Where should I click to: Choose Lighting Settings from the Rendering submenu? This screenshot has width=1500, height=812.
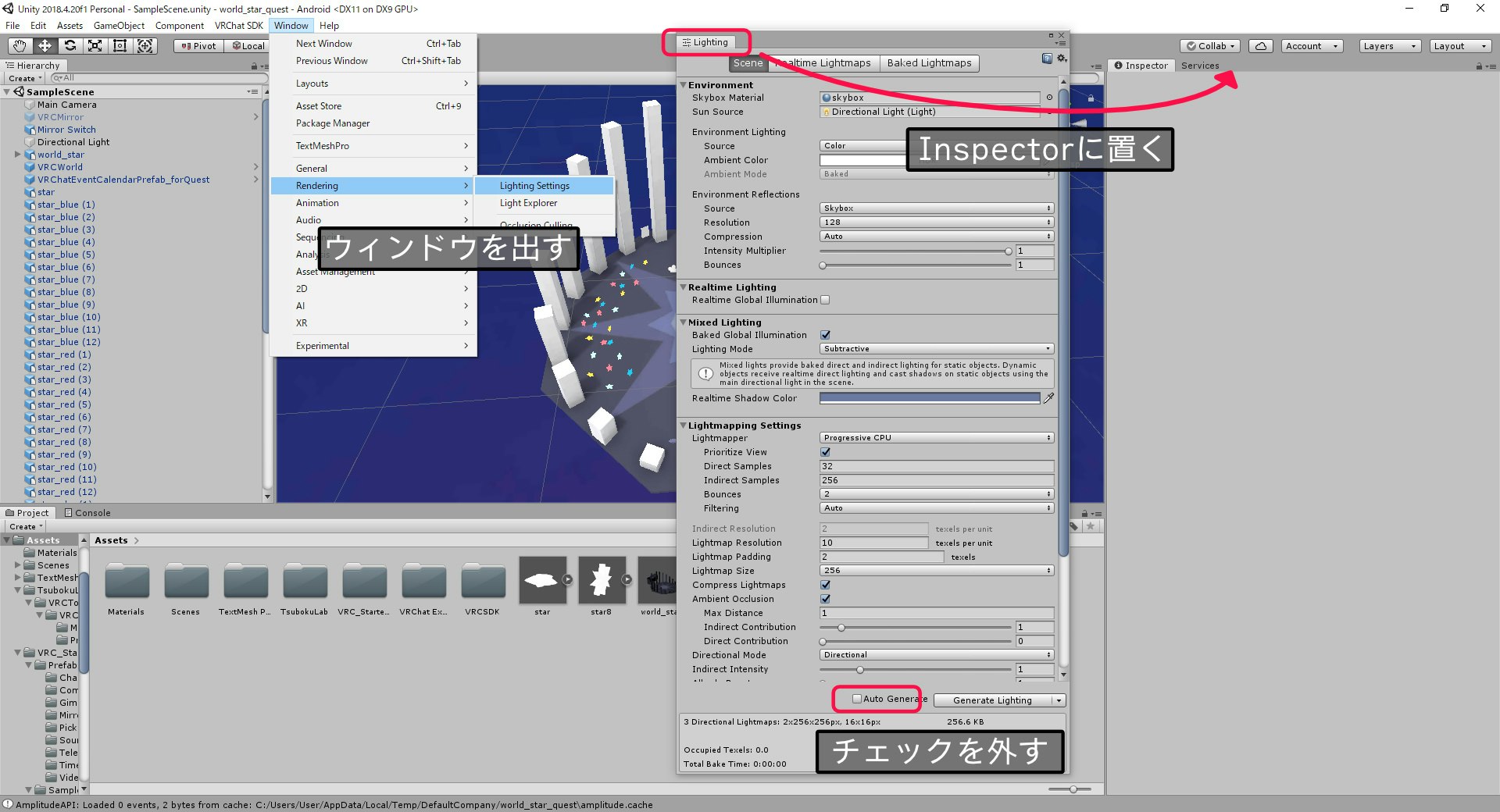pos(545,186)
